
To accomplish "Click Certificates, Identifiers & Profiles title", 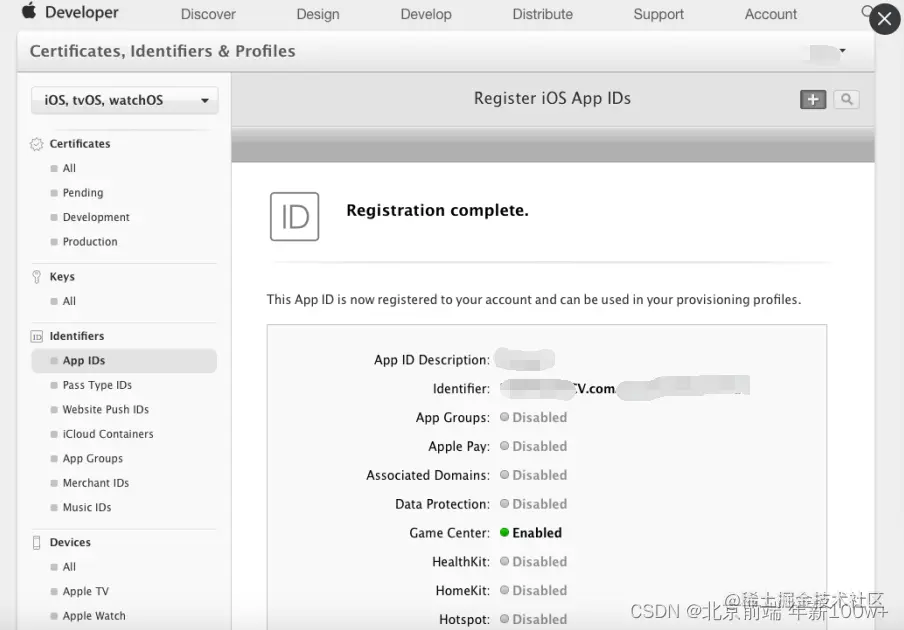I will click(163, 51).
